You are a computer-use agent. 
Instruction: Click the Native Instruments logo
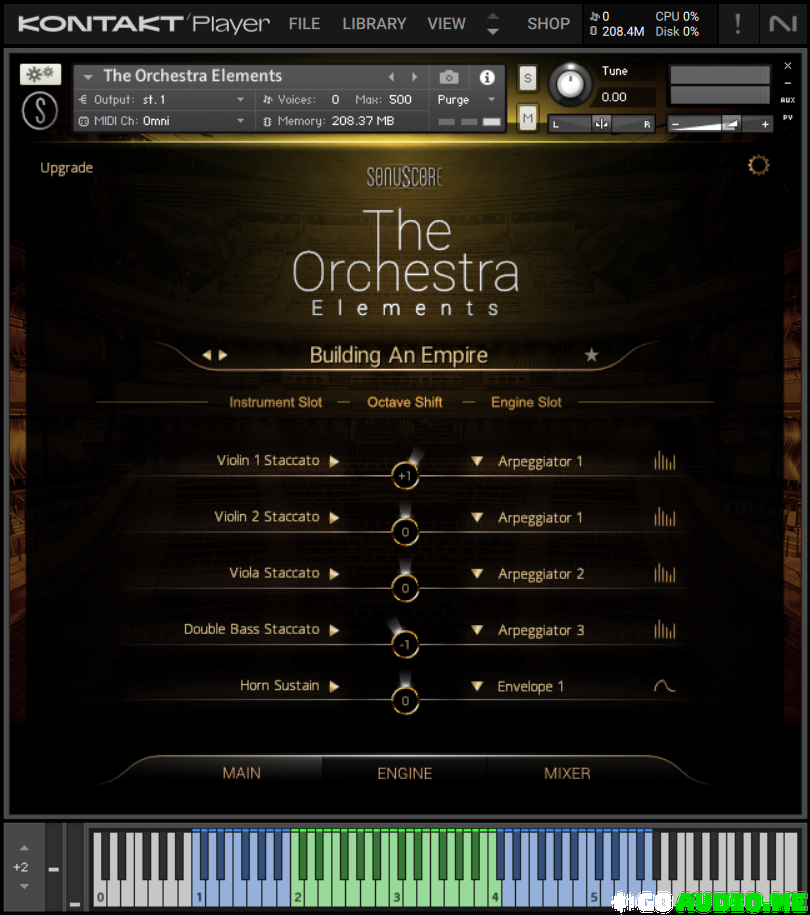(783, 24)
